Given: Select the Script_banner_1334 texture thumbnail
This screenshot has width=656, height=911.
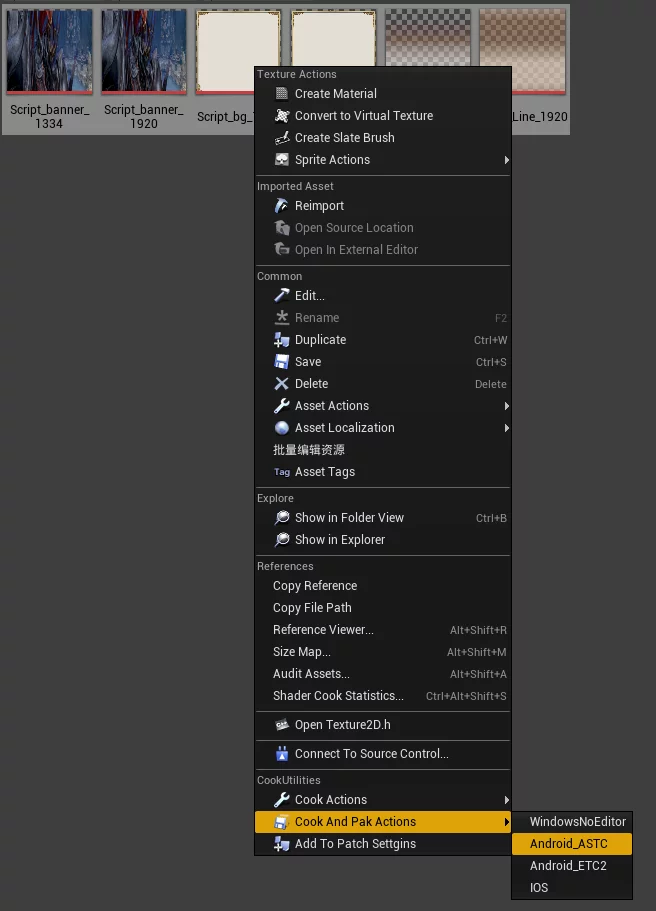Looking at the screenshot, I should tap(49, 52).
